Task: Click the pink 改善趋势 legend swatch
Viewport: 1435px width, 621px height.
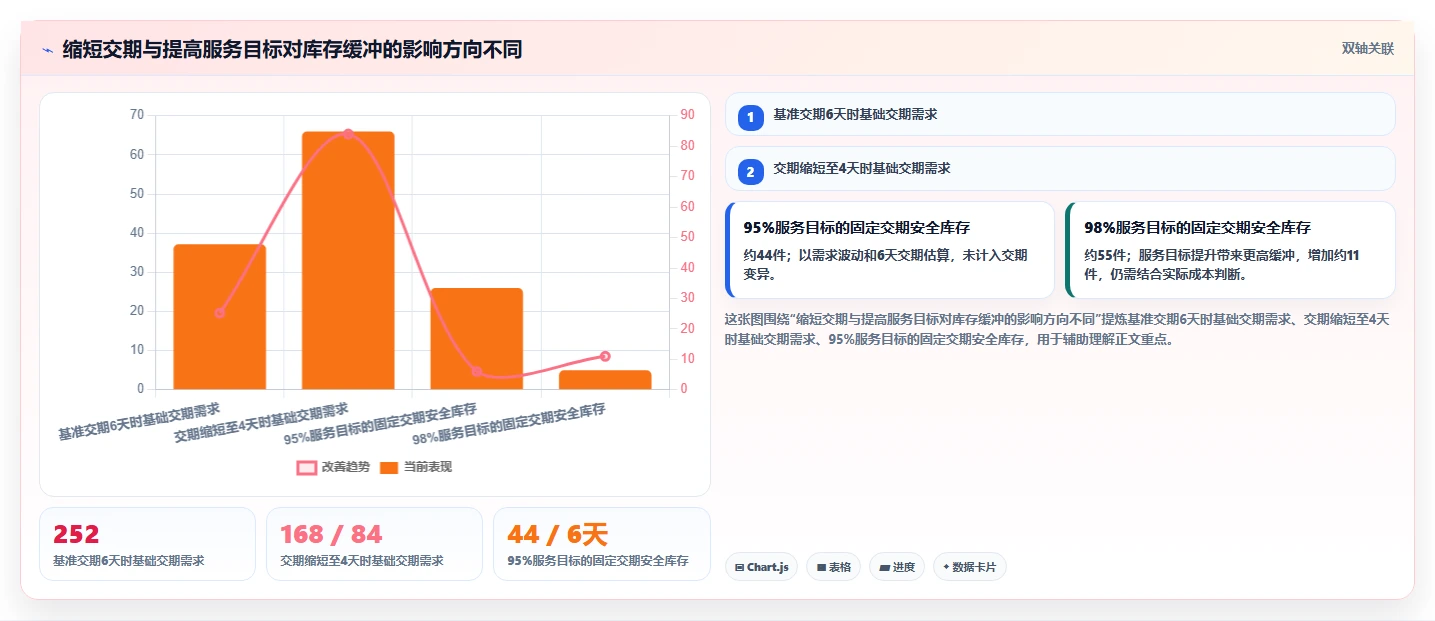Action: click(x=306, y=468)
